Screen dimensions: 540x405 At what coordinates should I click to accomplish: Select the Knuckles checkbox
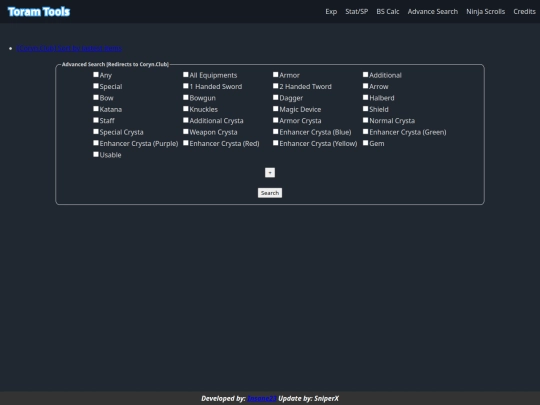[x=186, y=109]
